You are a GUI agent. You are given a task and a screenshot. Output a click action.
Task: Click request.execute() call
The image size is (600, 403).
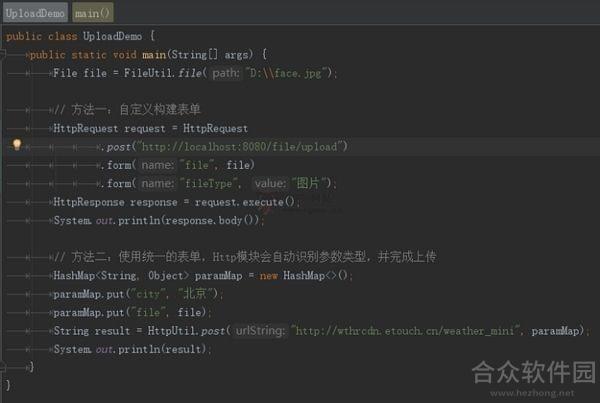tap(245, 202)
